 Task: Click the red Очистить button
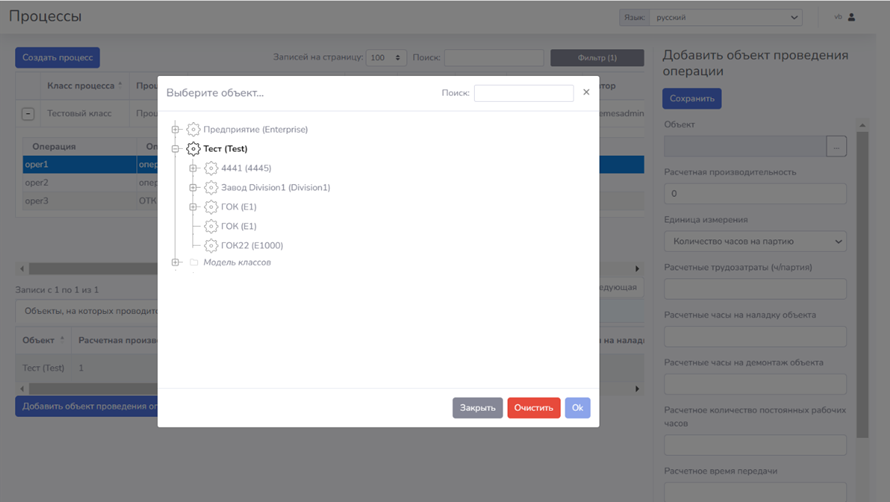click(x=534, y=408)
